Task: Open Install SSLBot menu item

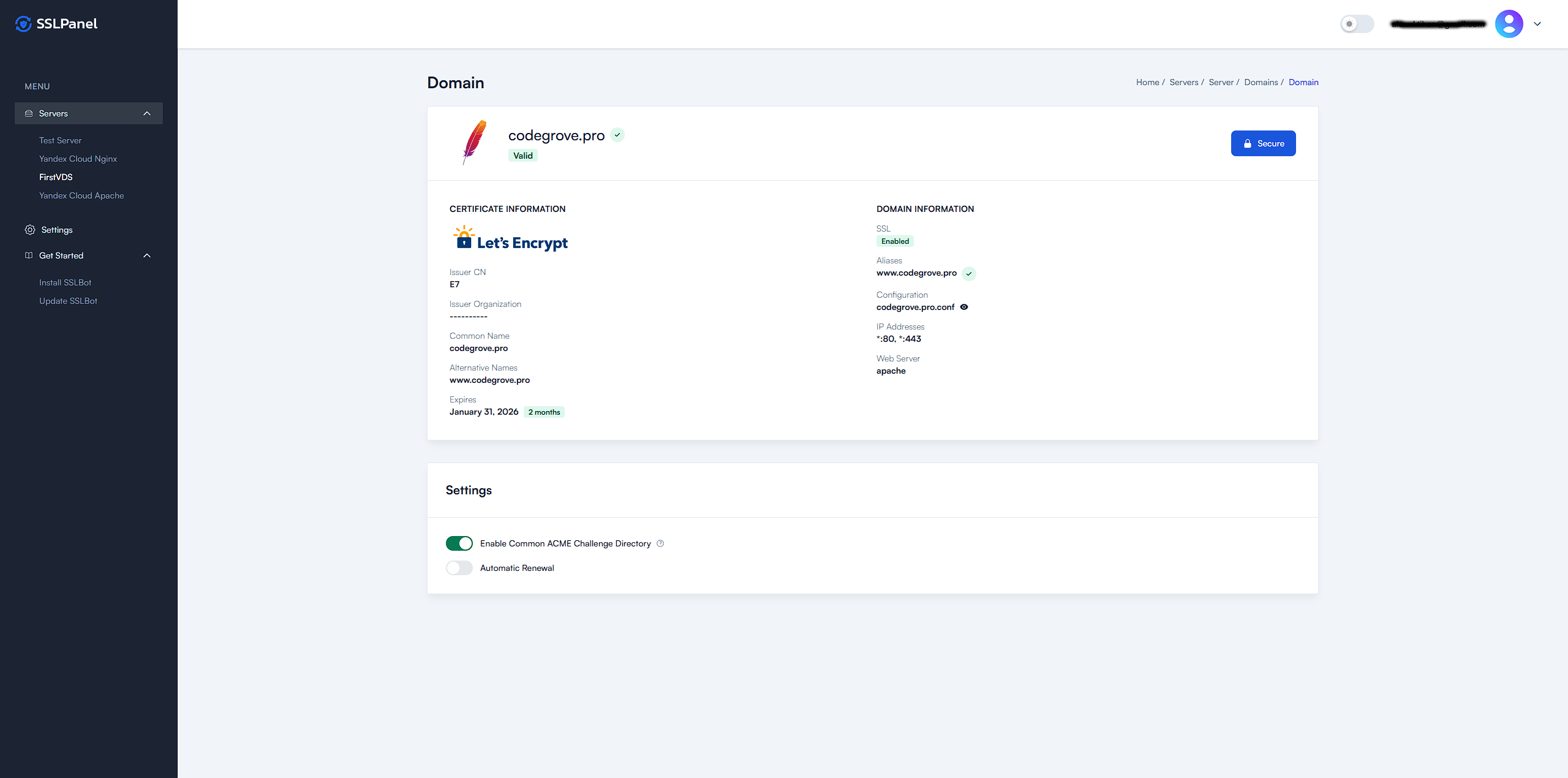Action: click(65, 282)
